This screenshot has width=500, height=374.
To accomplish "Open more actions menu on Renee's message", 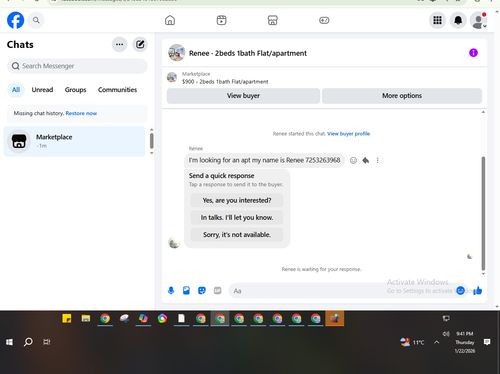I will click(x=378, y=160).
